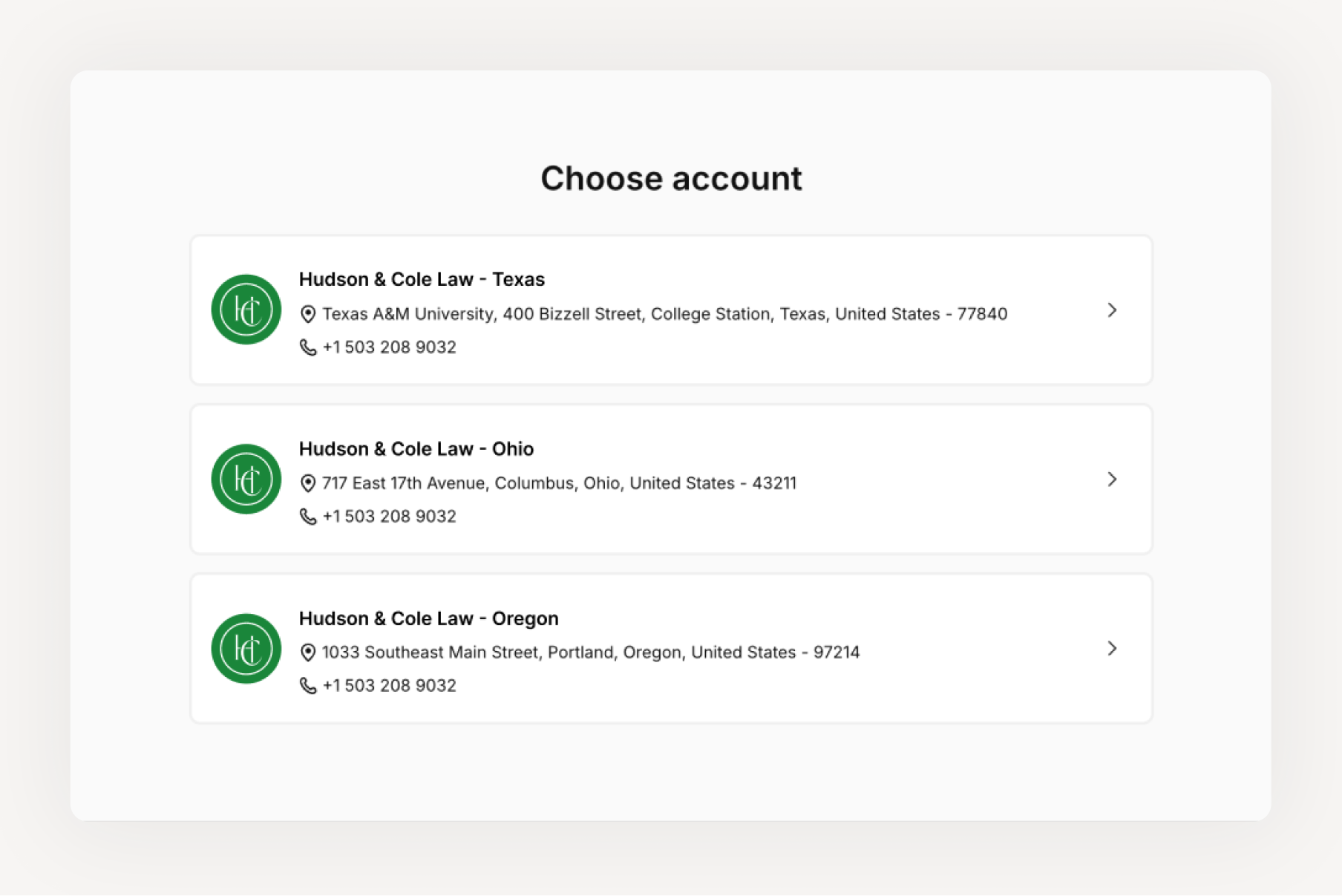Select Hudson & Cole Law - Texas title
Viewport: 1342px width, 896px height.
click(422, 280)
